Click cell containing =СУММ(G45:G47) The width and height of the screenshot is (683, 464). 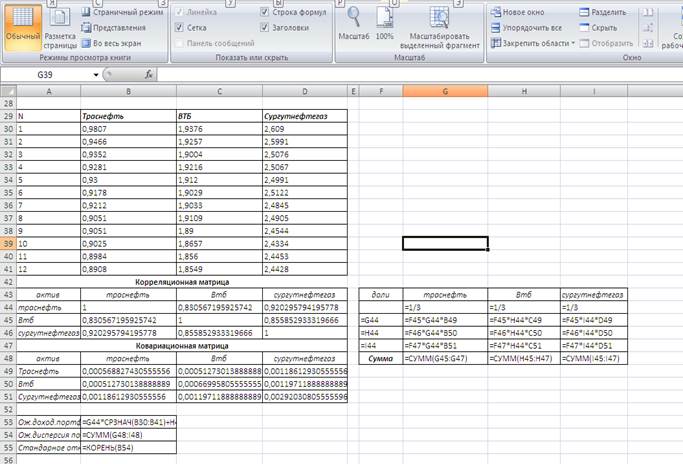(445, 357)
